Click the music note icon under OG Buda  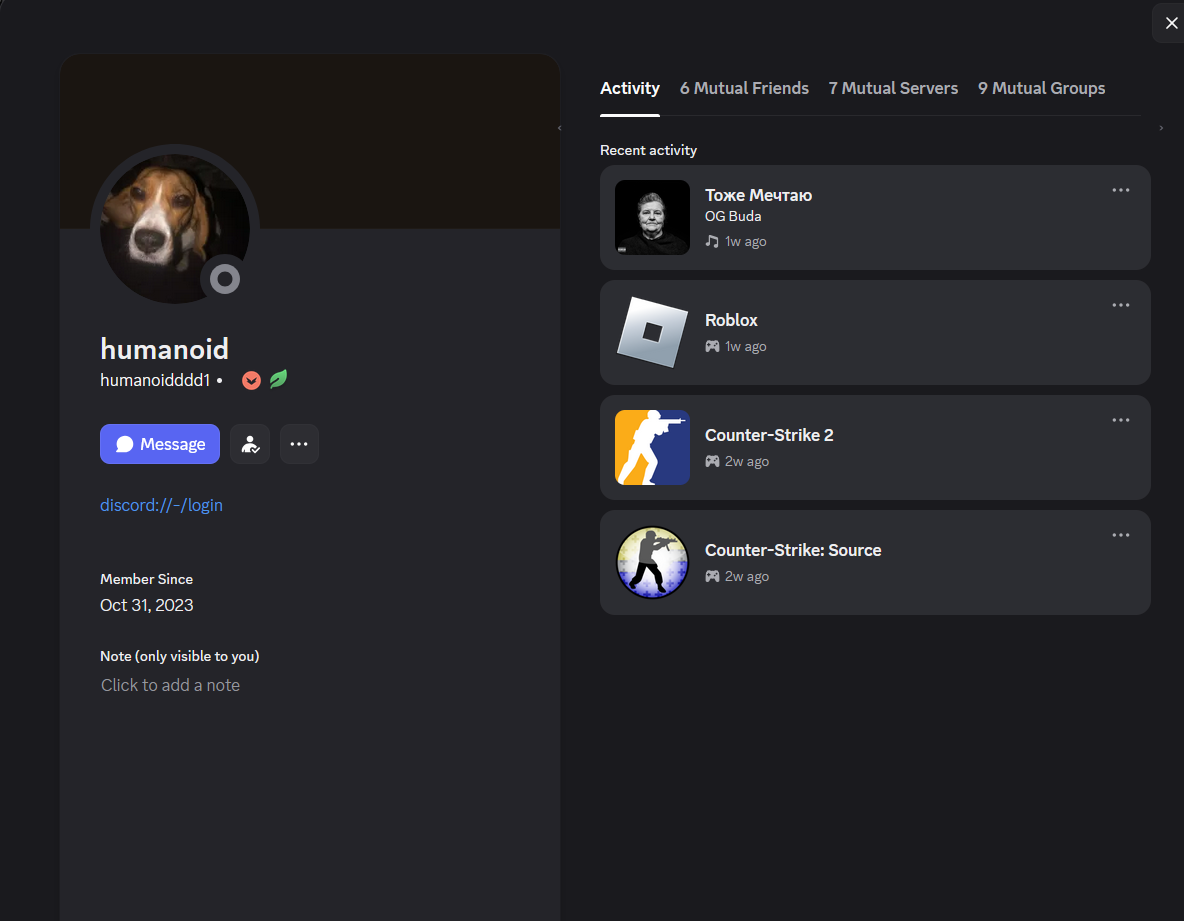click(712, 242)
